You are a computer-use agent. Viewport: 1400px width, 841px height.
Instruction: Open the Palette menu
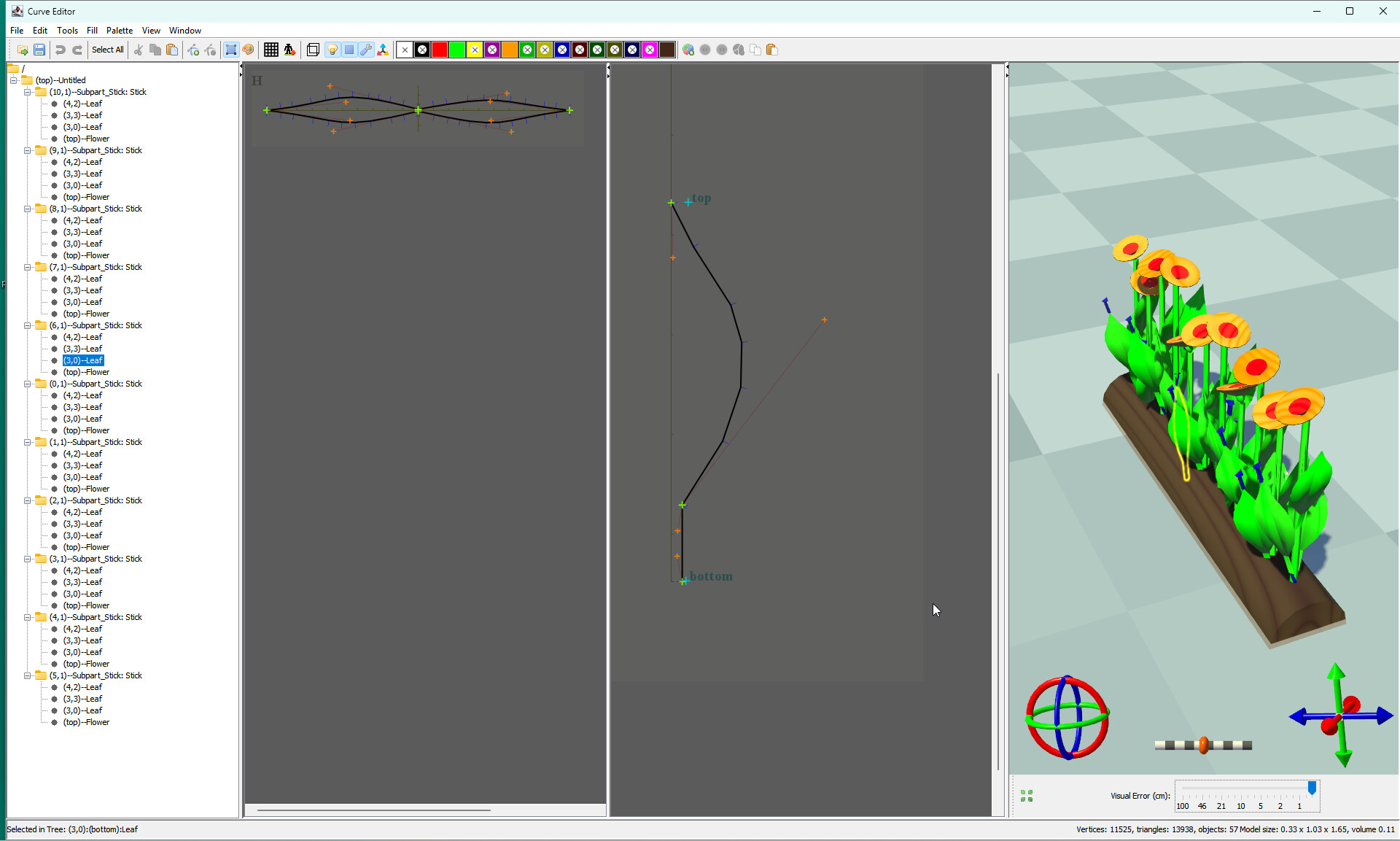tap(119, 30)
